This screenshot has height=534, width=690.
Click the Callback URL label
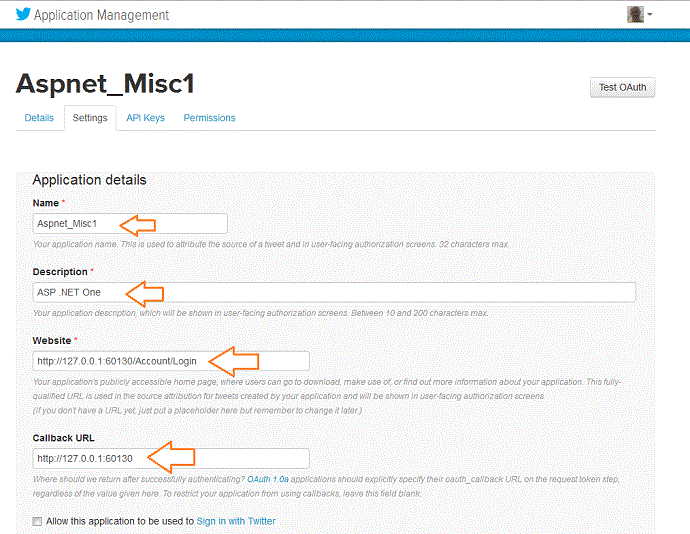click(63, 438)
